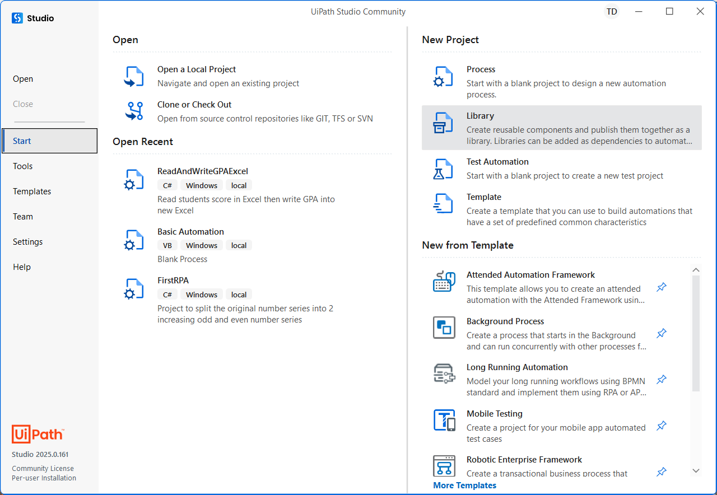
Task: Open the Basic Automation recent project
Action: coord(191,231)
